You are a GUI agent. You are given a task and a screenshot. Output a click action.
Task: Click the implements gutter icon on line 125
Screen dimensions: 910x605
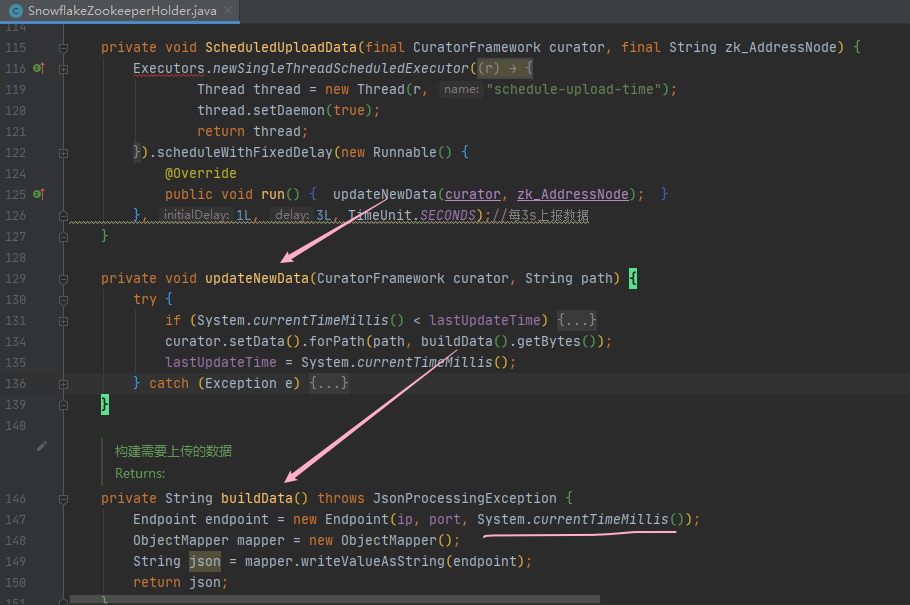point(38,194)
